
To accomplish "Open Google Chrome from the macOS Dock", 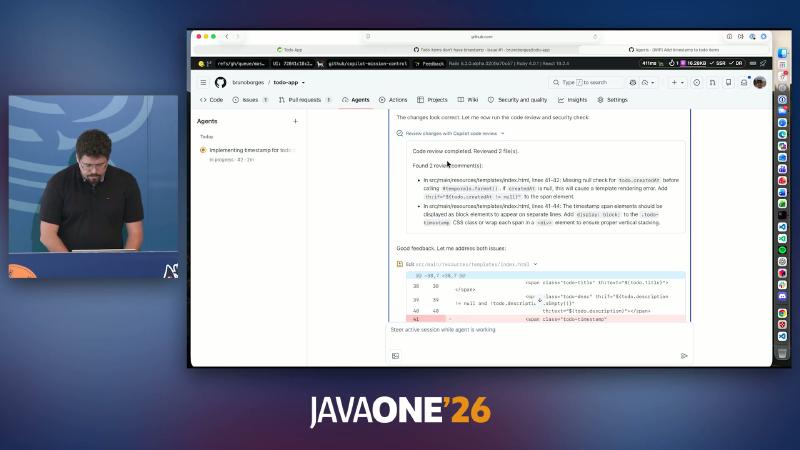I will (x=782, y=313).
